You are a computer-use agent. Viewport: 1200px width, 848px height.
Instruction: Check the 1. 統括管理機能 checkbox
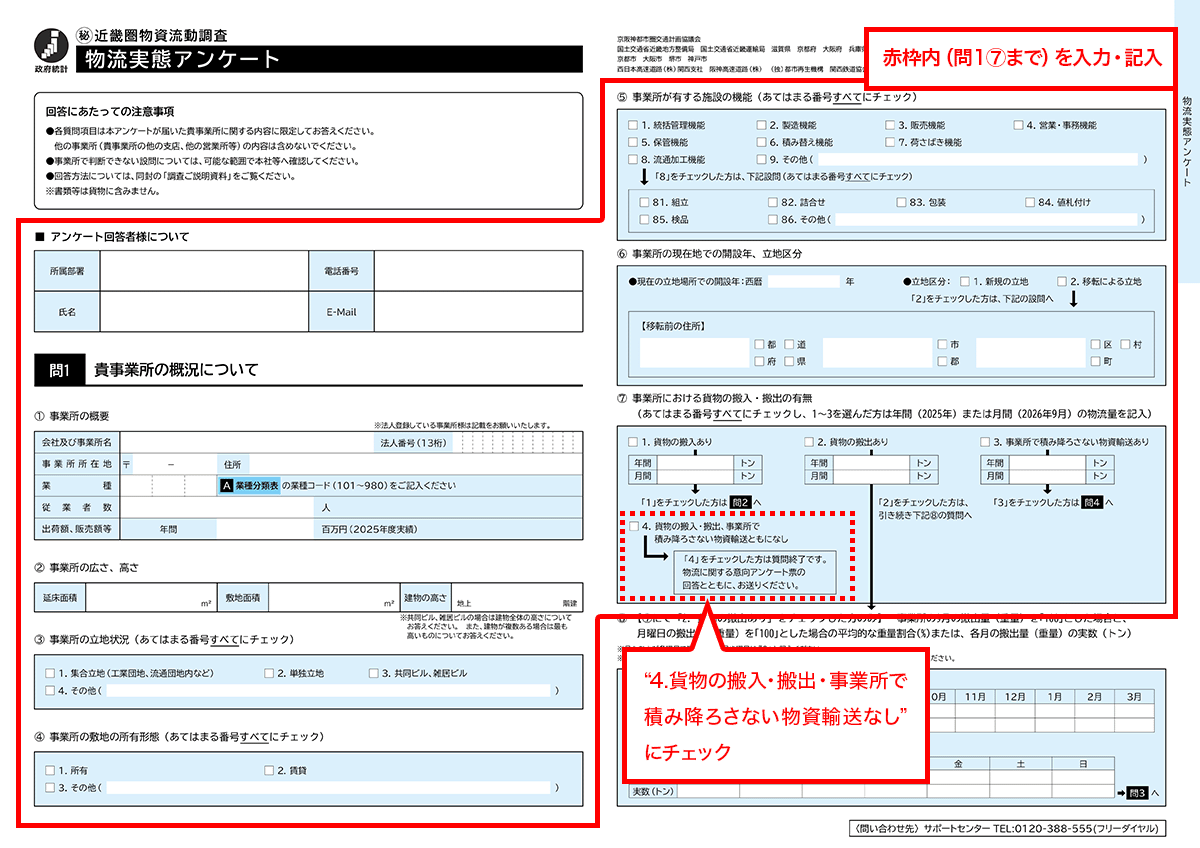click(x=633, y=126)
